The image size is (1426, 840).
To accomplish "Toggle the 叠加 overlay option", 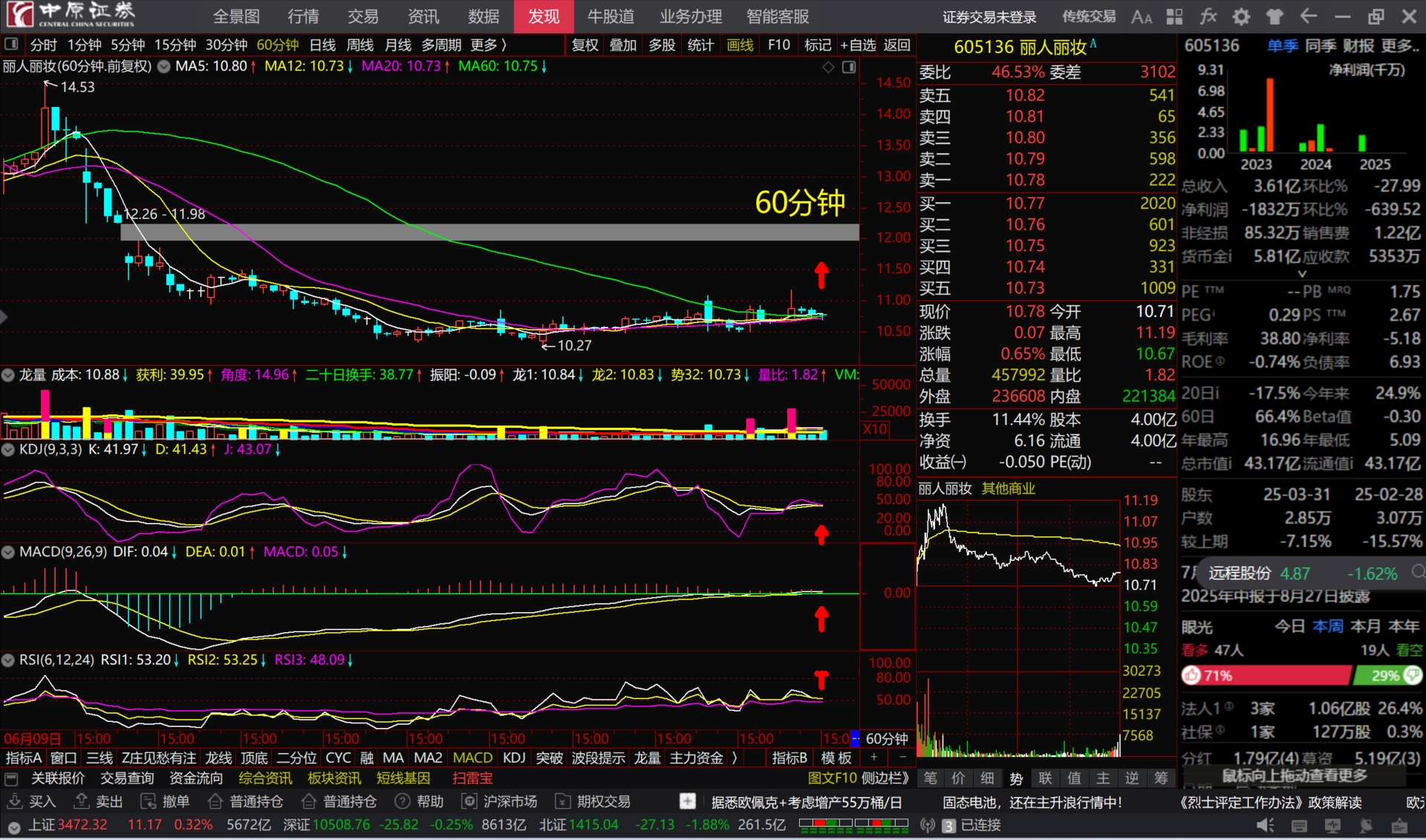I will [x=622, y=45].
